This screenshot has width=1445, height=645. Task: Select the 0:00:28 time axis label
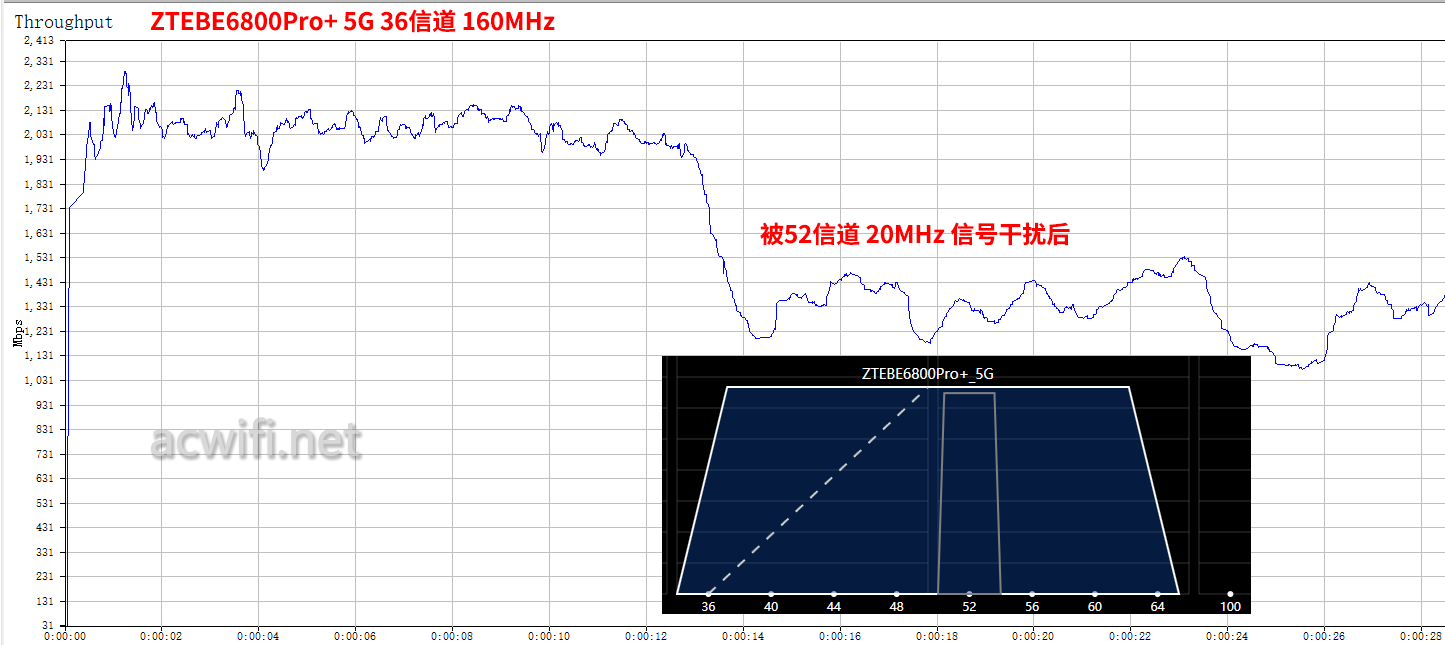pos(1421,636)
